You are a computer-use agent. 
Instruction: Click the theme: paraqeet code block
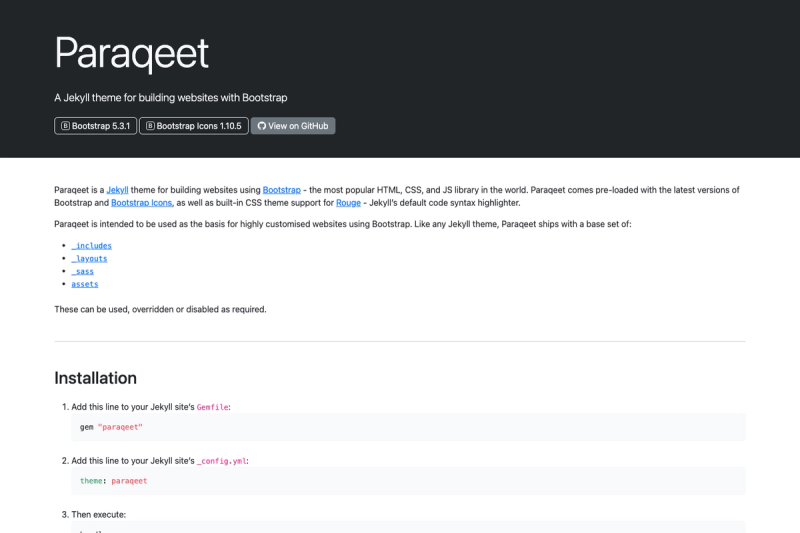(408, 481)
